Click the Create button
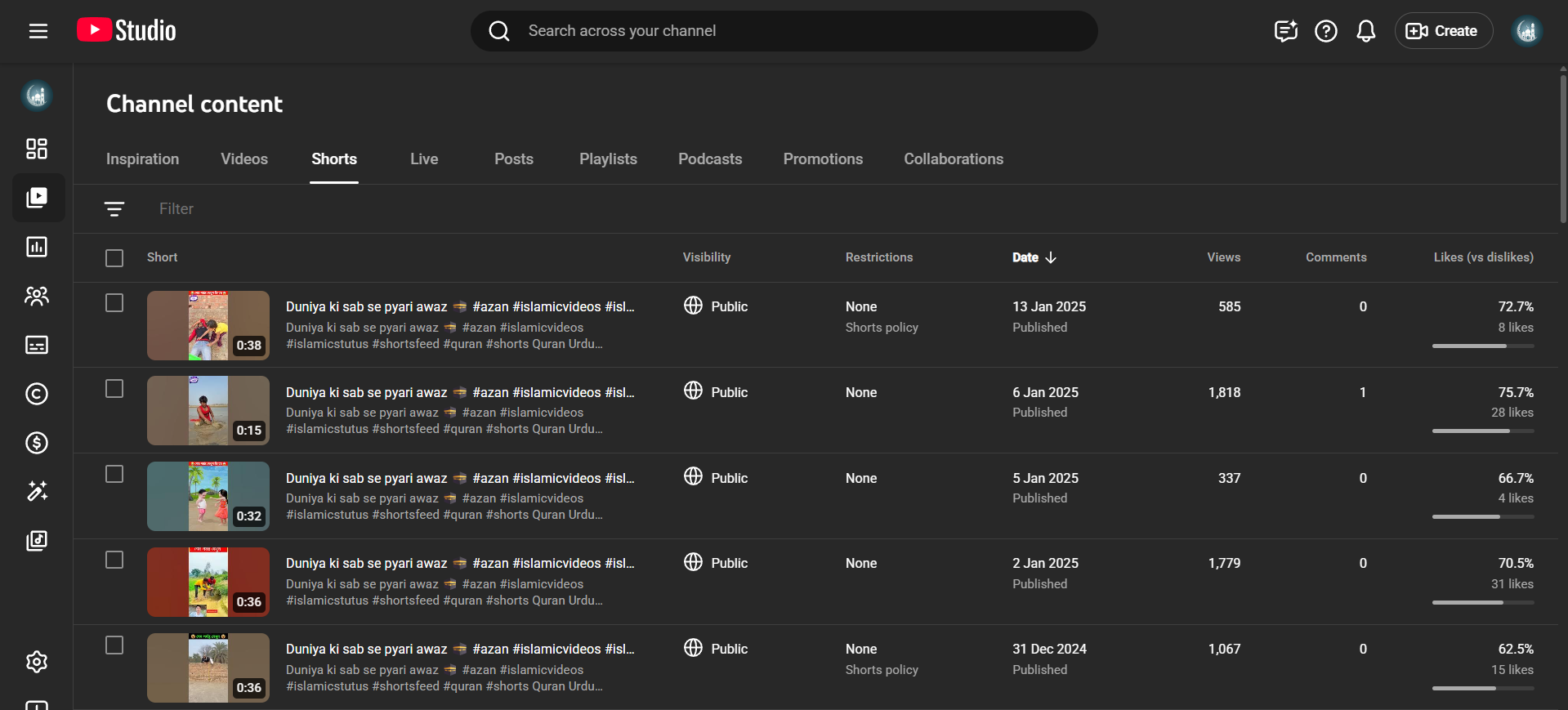 click(x=1442, y=31)
